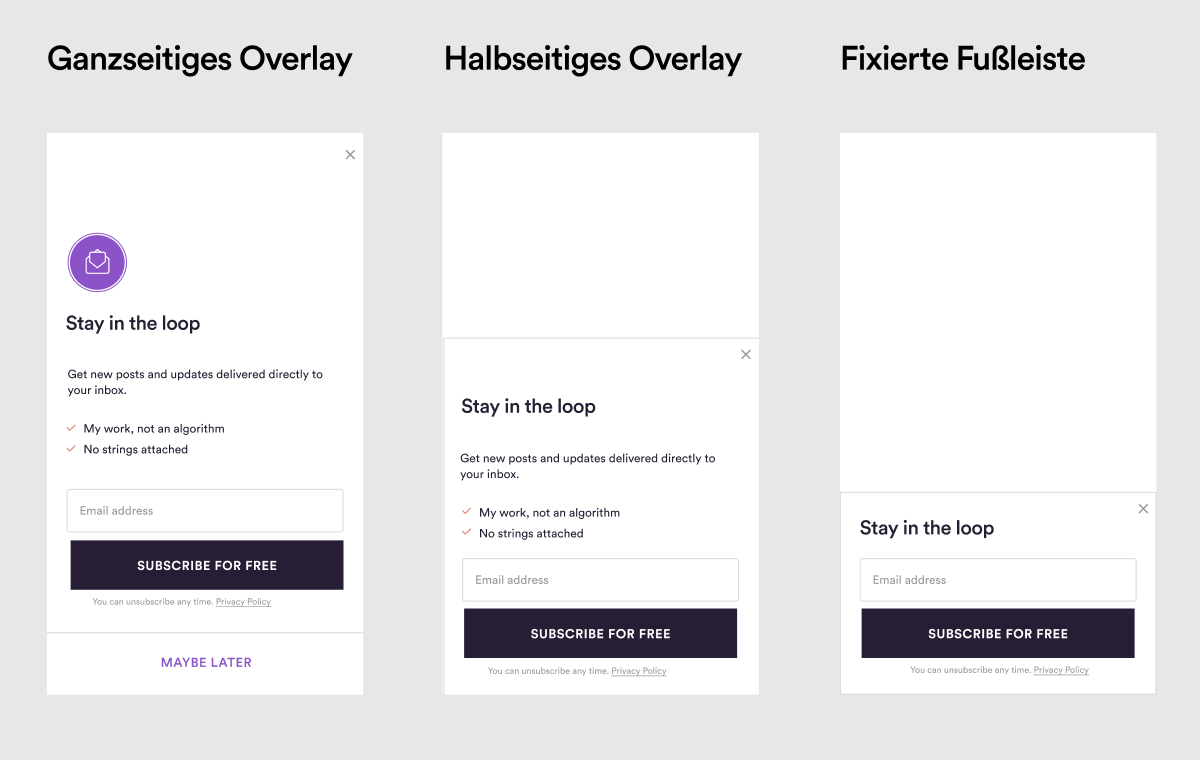Open Privacy Policy link in Fixierte Fußleiste
1200x760 pixels.
pos(1061,670)
